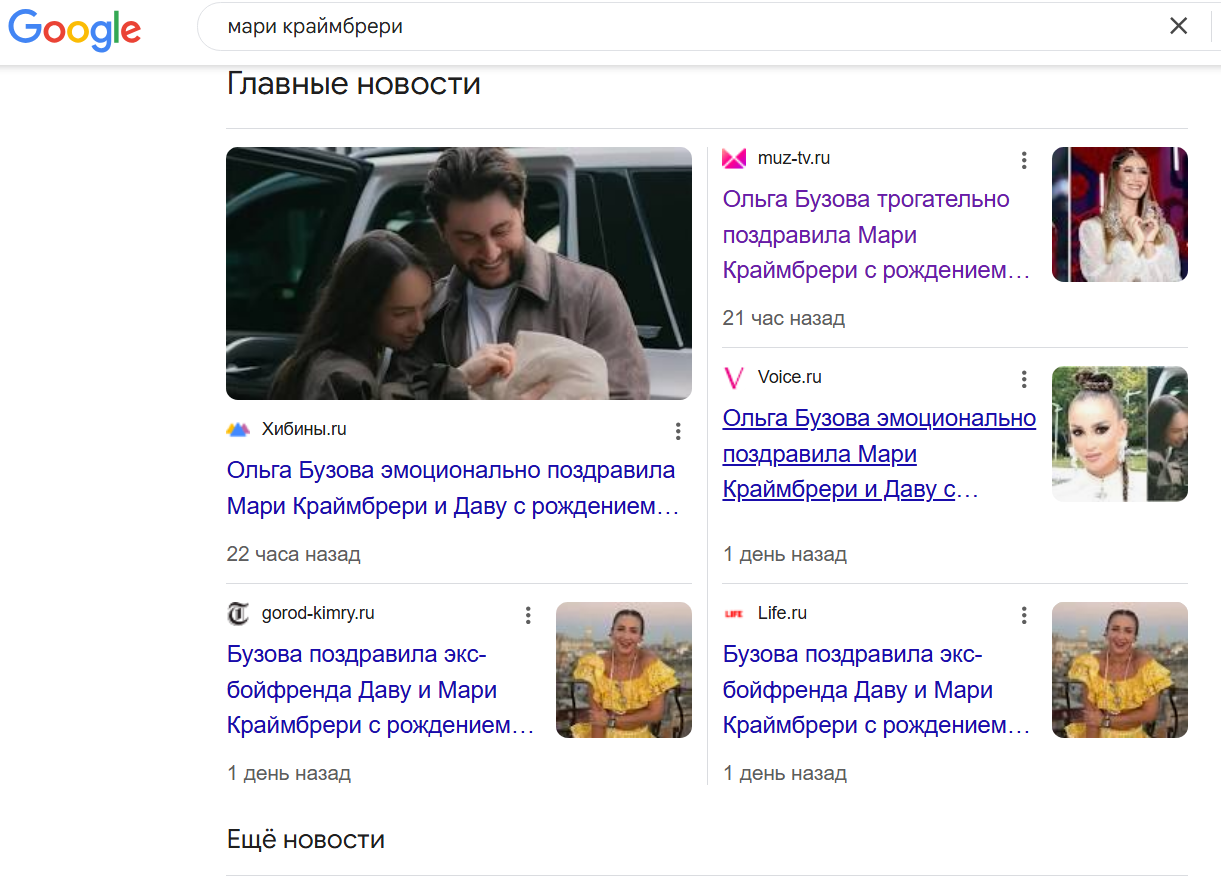The width and height of the screenshot is (1221, 893).
Task: Open the three-dot menu for the muz-tv.ru article
Action: point(1024,160)
